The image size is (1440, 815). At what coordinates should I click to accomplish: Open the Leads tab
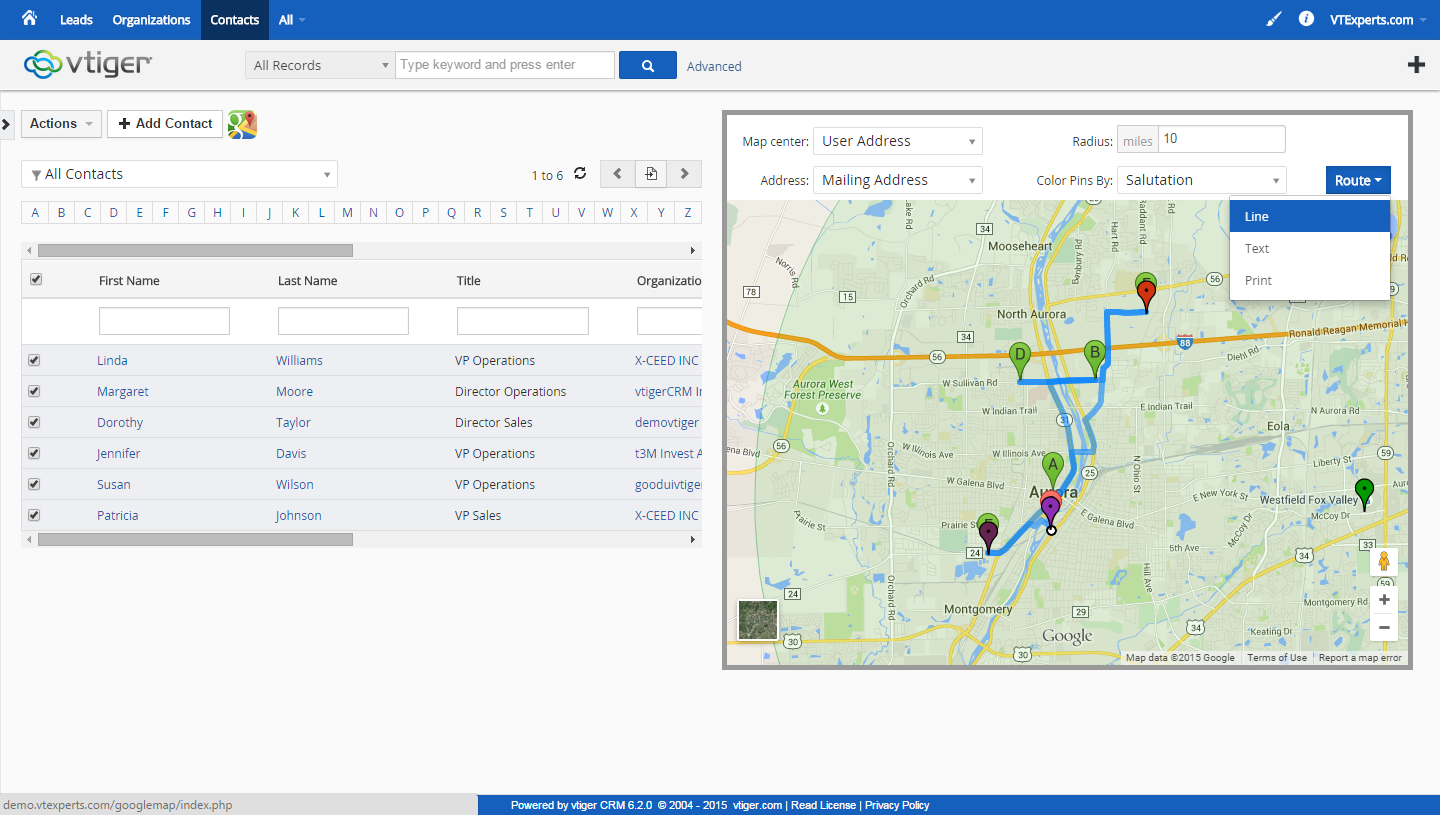pyautogui.click(x=76, y=20)
